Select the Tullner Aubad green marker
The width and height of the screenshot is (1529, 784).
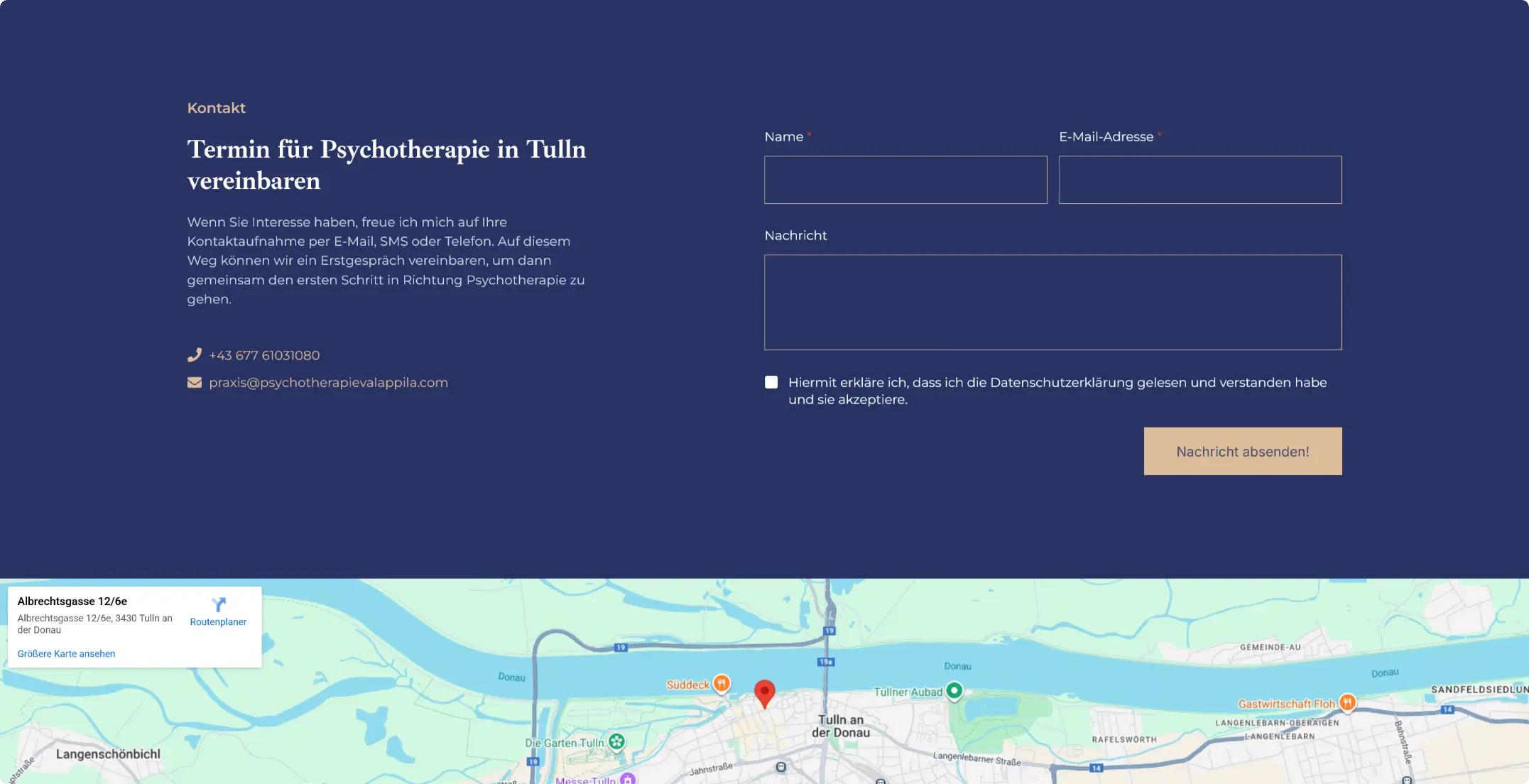(954, 690)
